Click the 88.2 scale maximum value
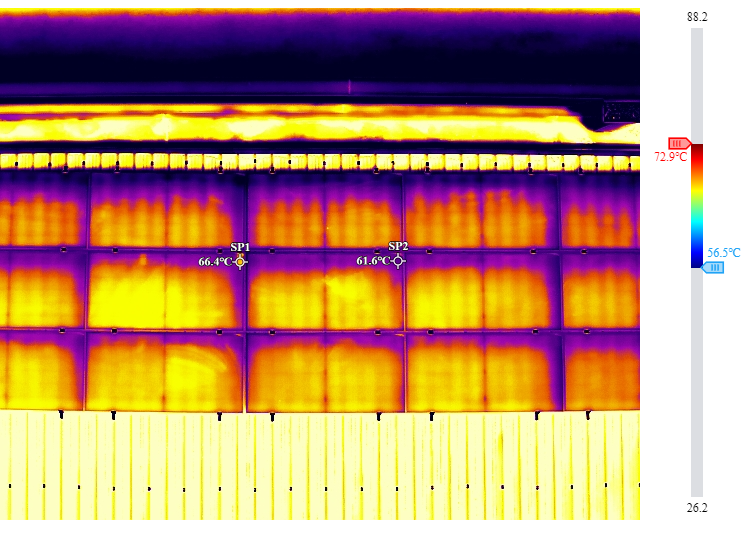This screenshot has height=555, width=741. coord(697,17)
